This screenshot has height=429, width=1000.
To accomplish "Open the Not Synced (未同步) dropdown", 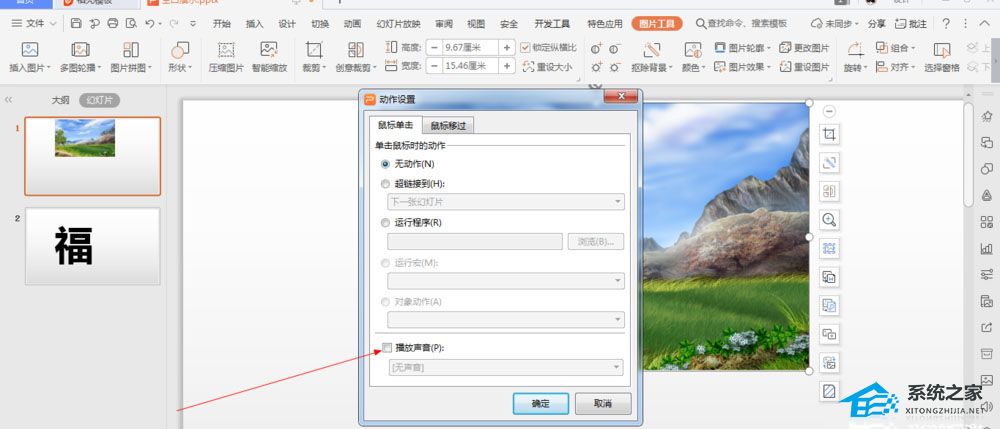I will (835, 24).
